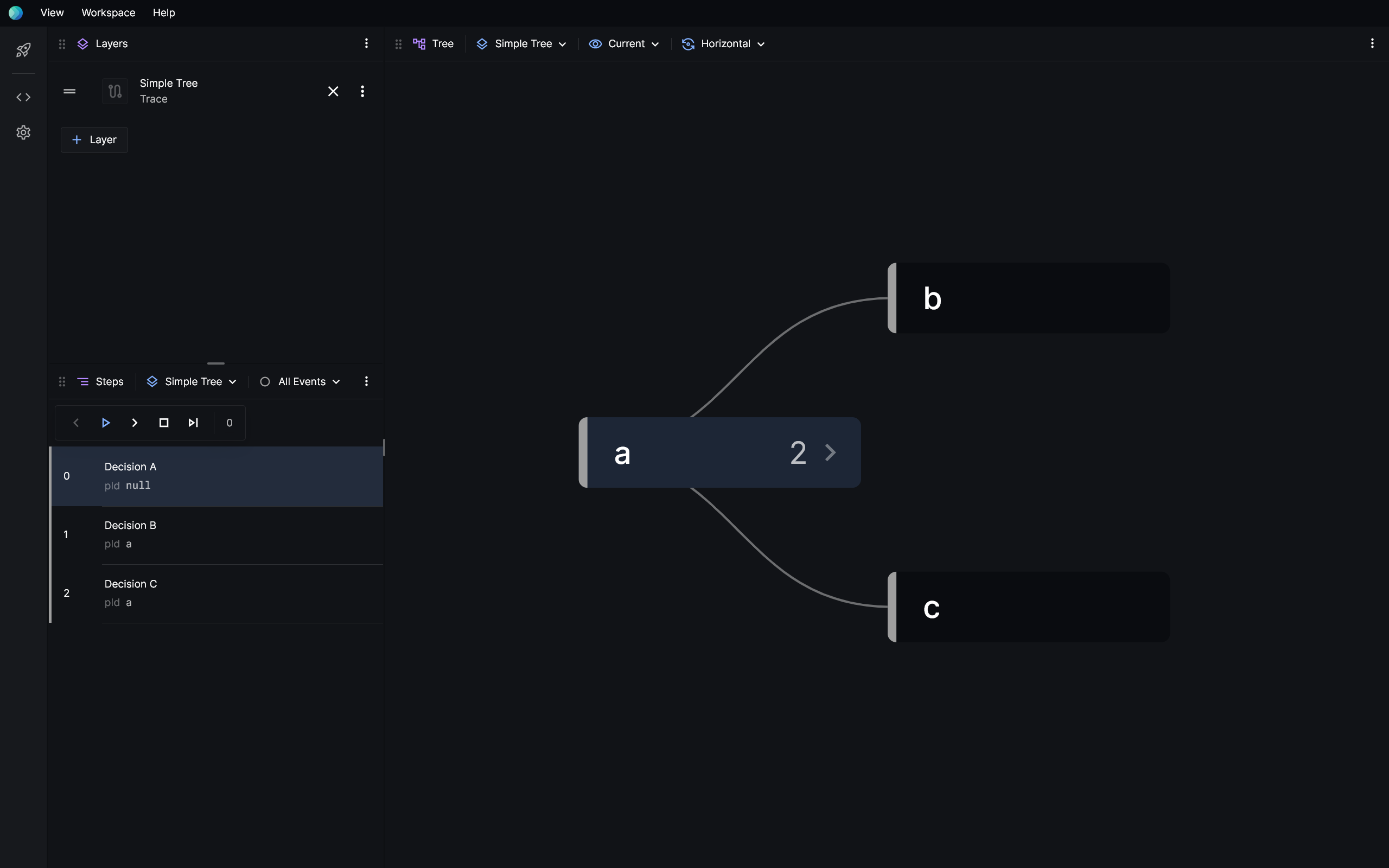The height and width of the screenshot is (868, 1389).
Task: Open Help menu in menu bar
Action: tap(163, 13)
